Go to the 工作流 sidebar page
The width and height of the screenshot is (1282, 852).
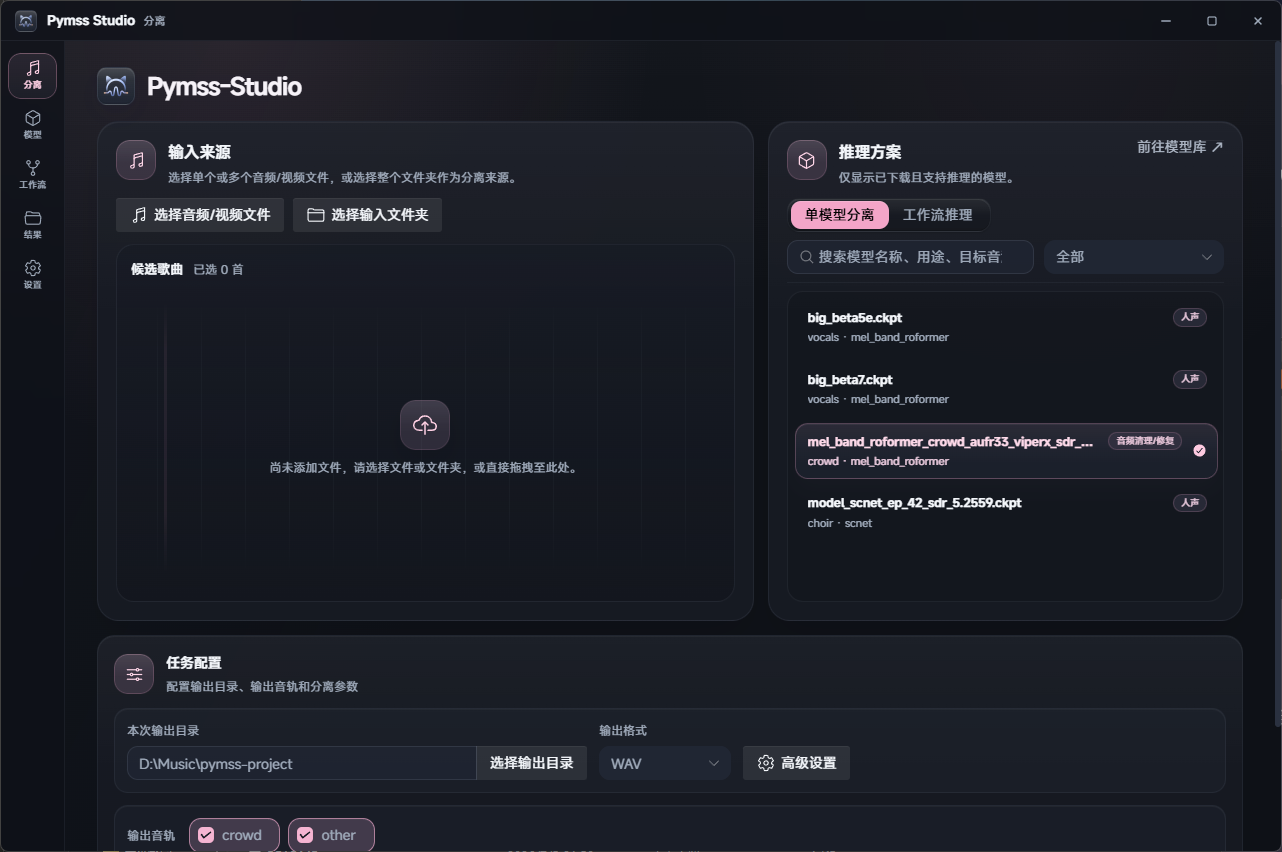[x=33, y=176]
